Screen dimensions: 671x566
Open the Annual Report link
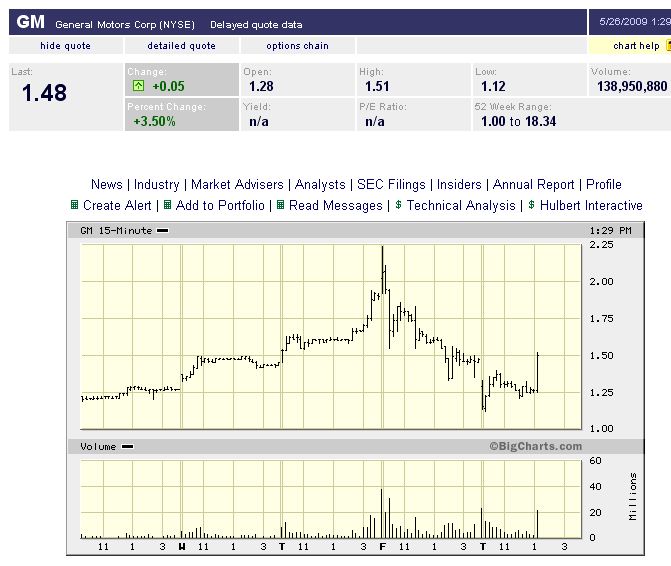pos(534,184)
